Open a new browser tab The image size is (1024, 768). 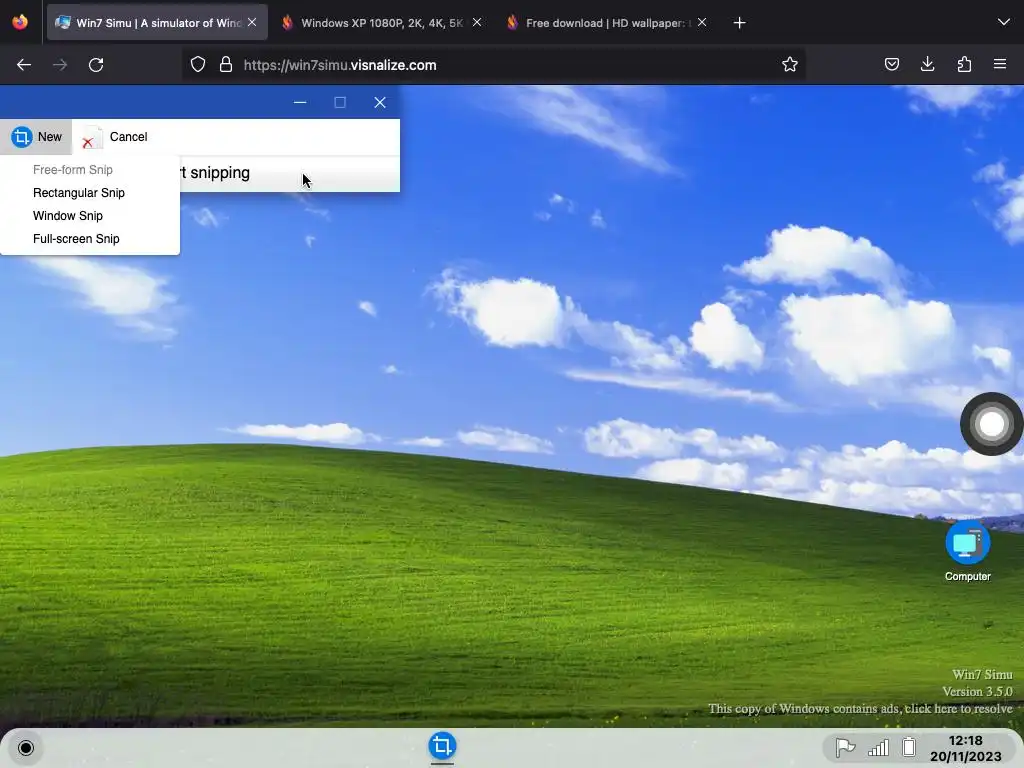point(739,23)
